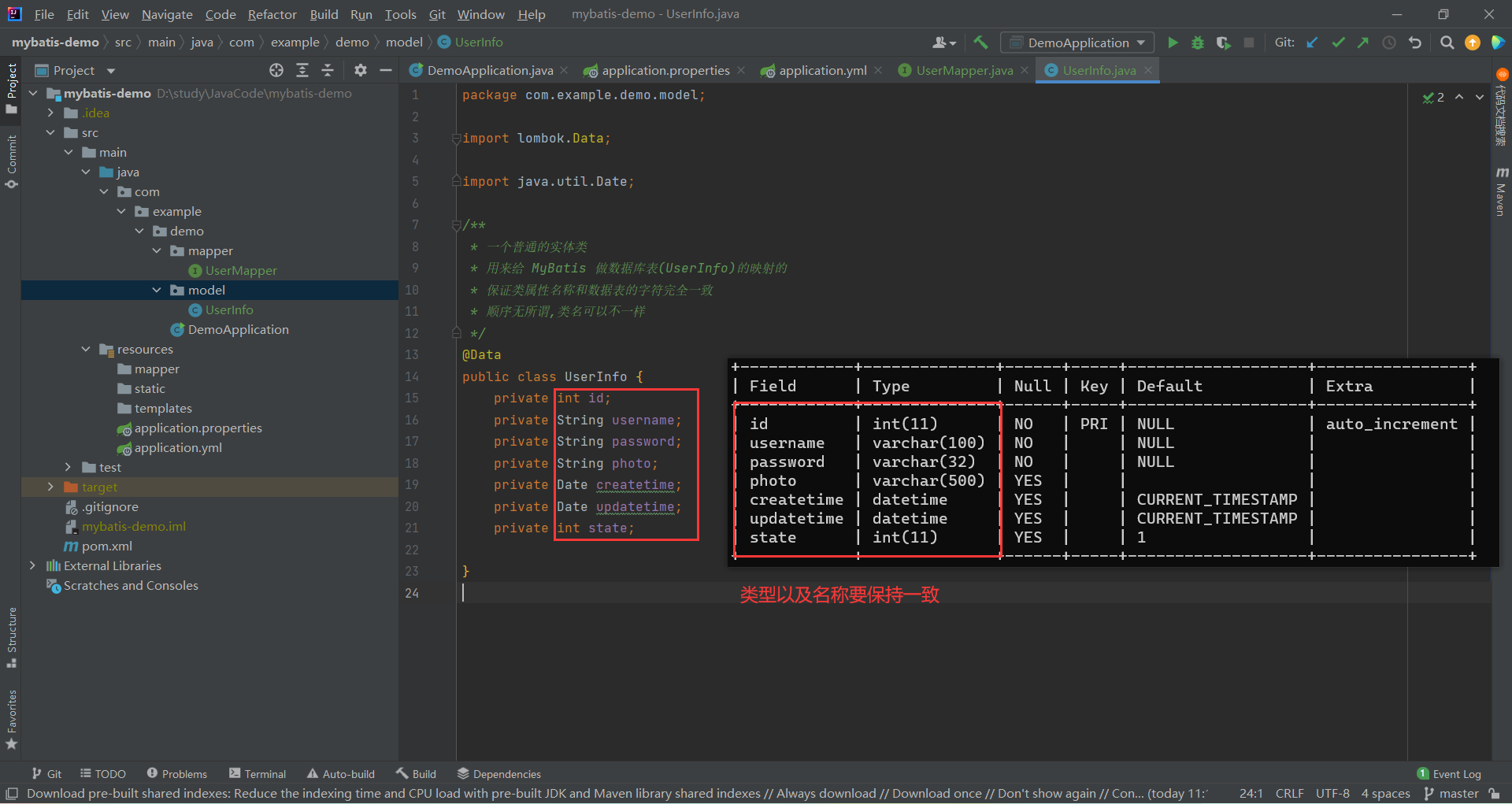Hide the Project panel minus icon

point(386,71)
